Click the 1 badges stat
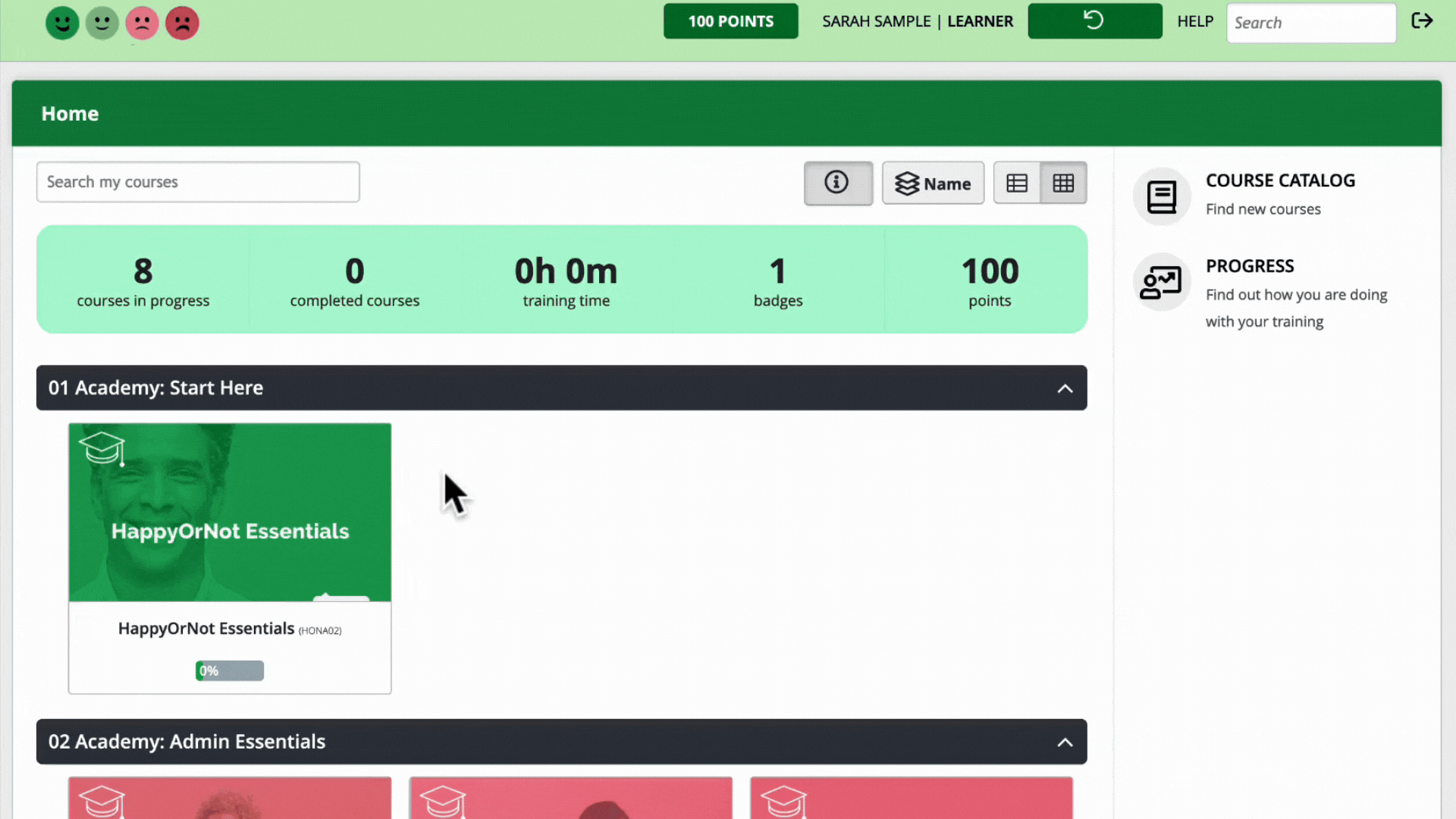This screenshot has height=819, width=1456. click(778, 281)
